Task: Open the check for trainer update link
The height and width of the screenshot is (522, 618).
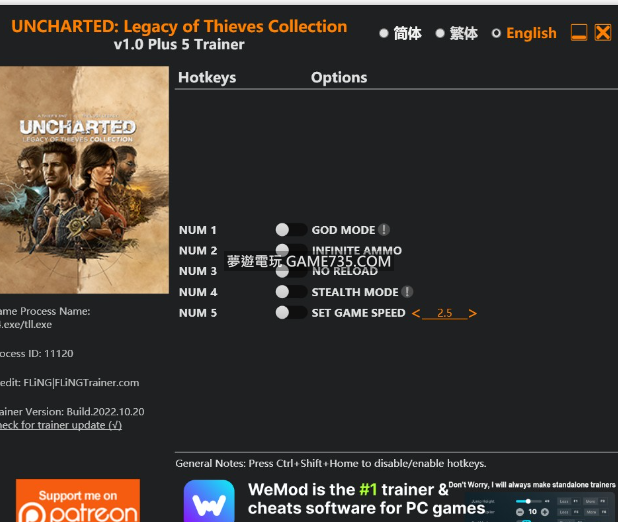Action: (61, 425)
